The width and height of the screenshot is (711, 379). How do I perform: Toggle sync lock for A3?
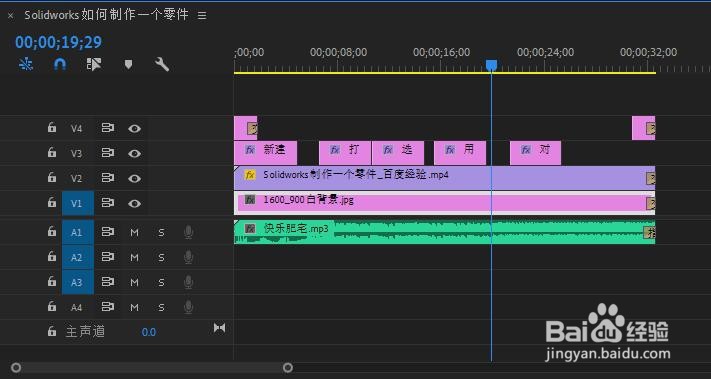click(107, 282)
